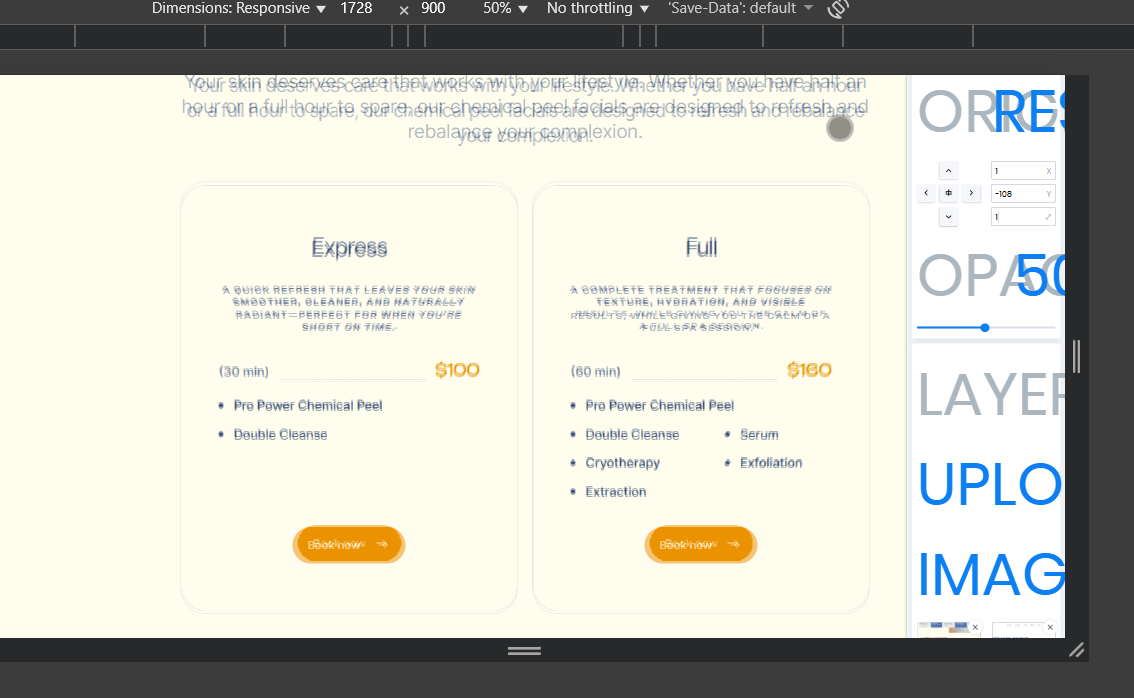Open the 'Save-Data': default dropdown
The height and width of the screenshot is (698, 1134).
pos(741,9)
